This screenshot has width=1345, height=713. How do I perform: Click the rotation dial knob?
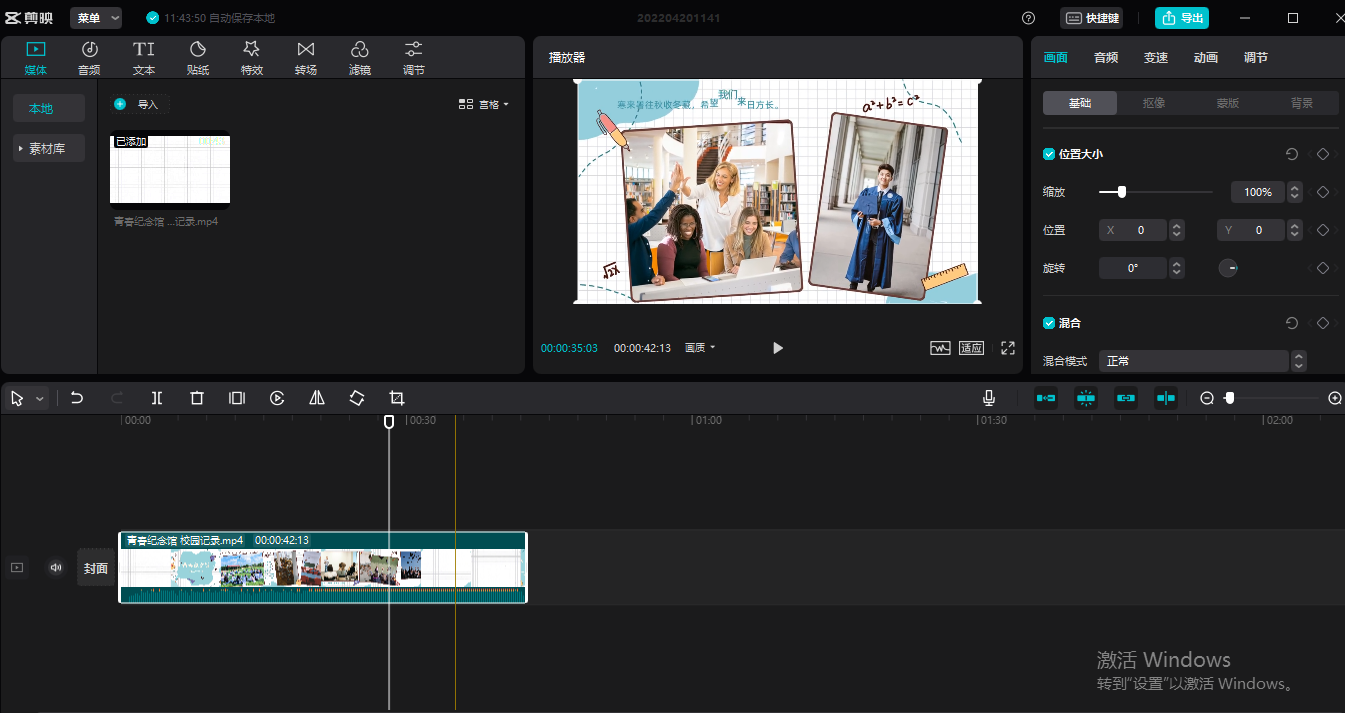click(1228, 268)
